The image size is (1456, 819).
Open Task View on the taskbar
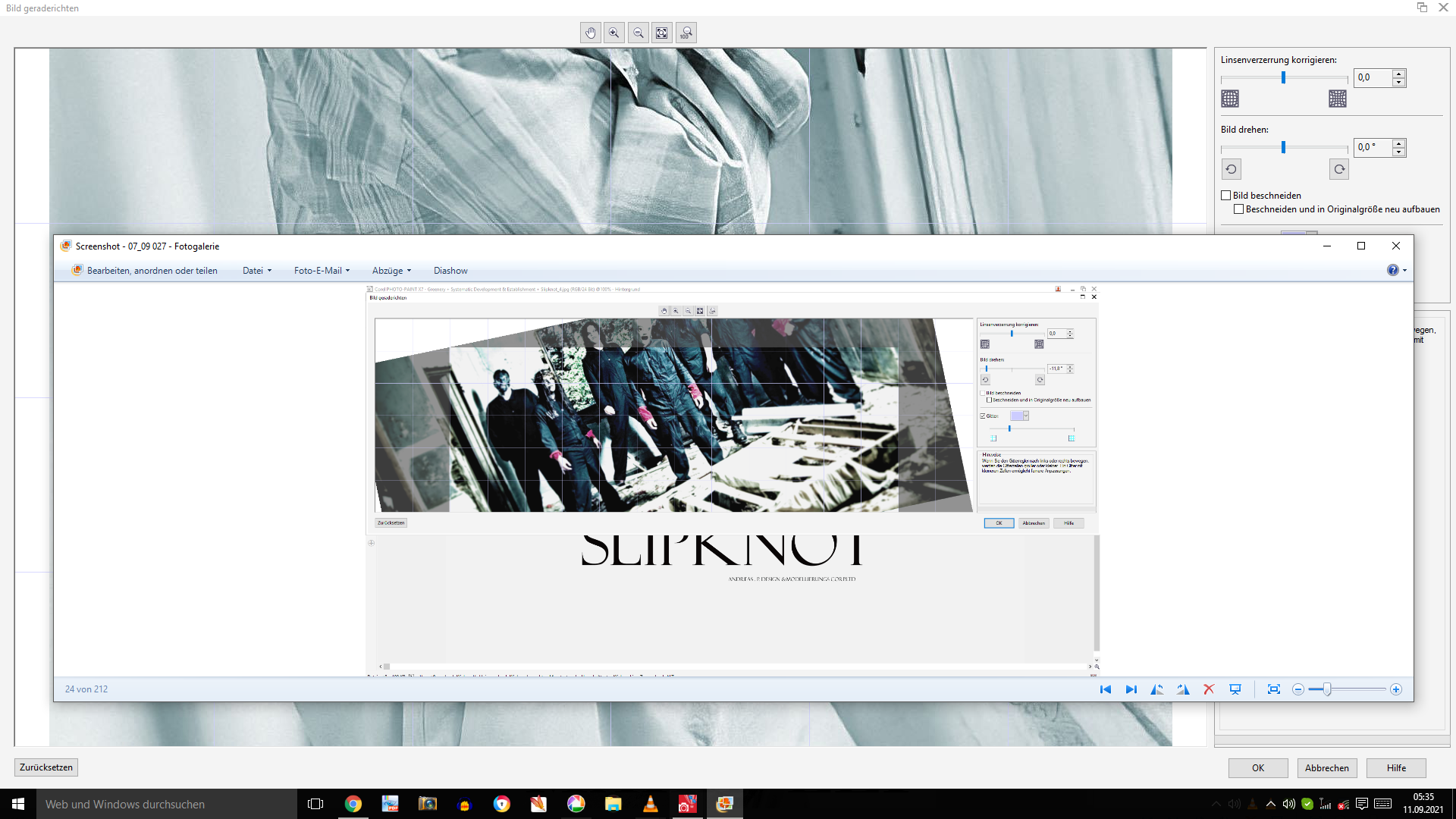315,804
